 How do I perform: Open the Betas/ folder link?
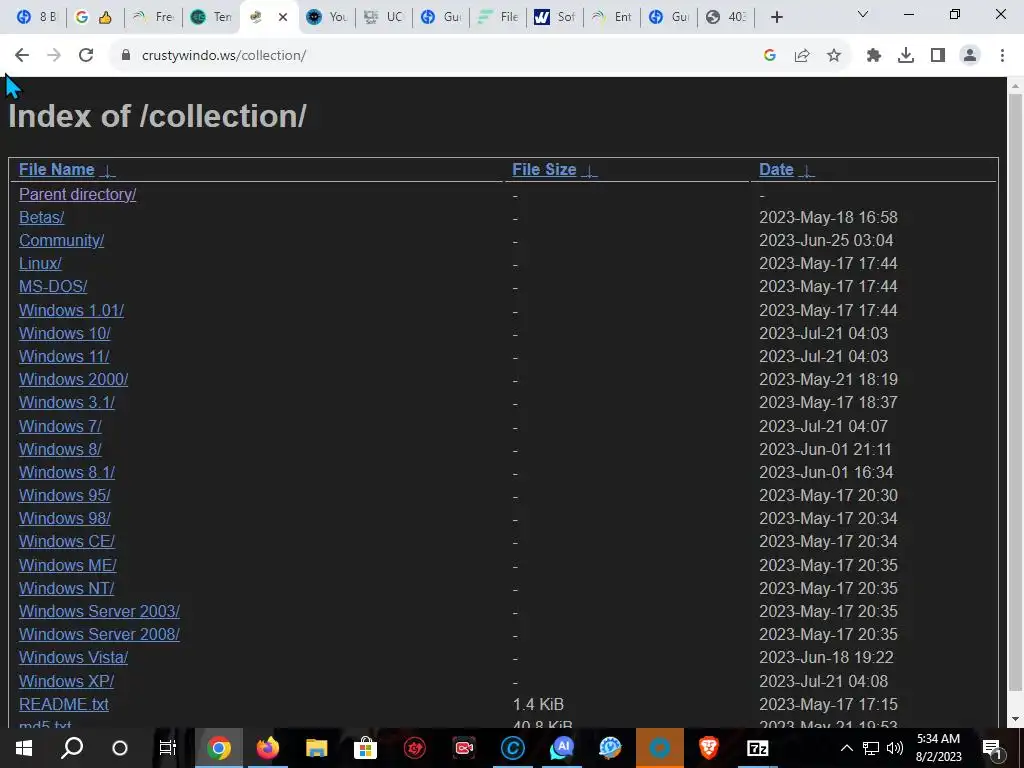point(42,217)
